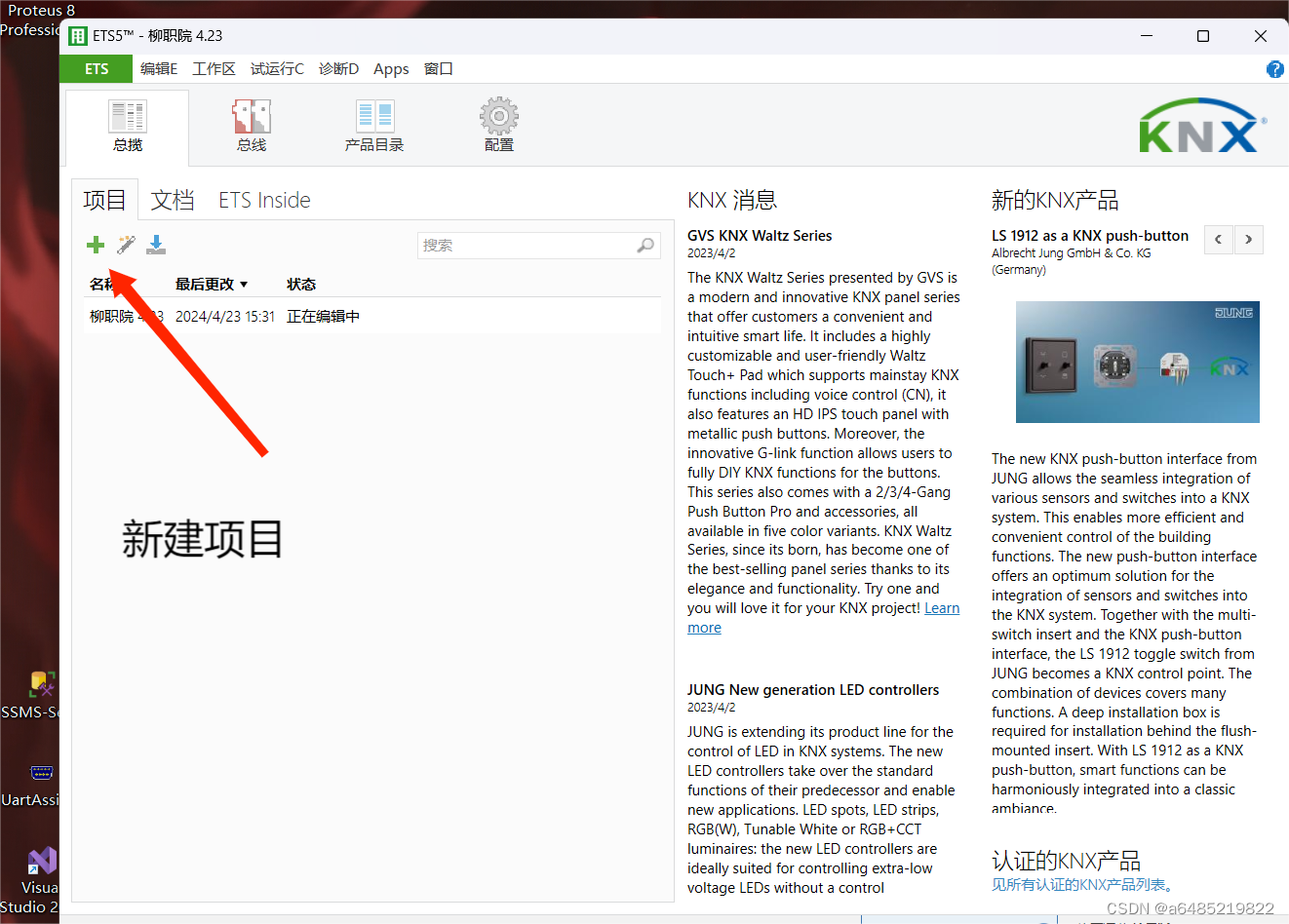This screenshot has height=924, width=1289.
Task: Click the 状态 column header
Action: click(301, 285)
